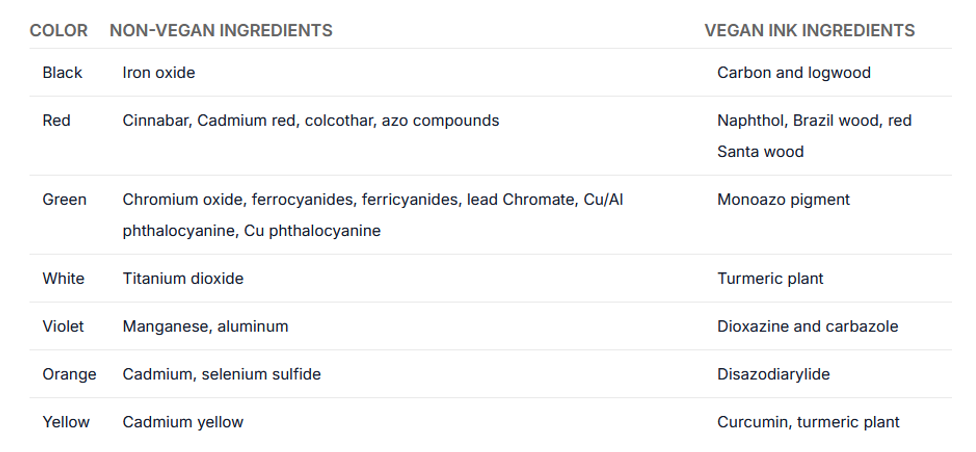
Task: Click the Titanium dioxide cell
Action: click(183, 279)
